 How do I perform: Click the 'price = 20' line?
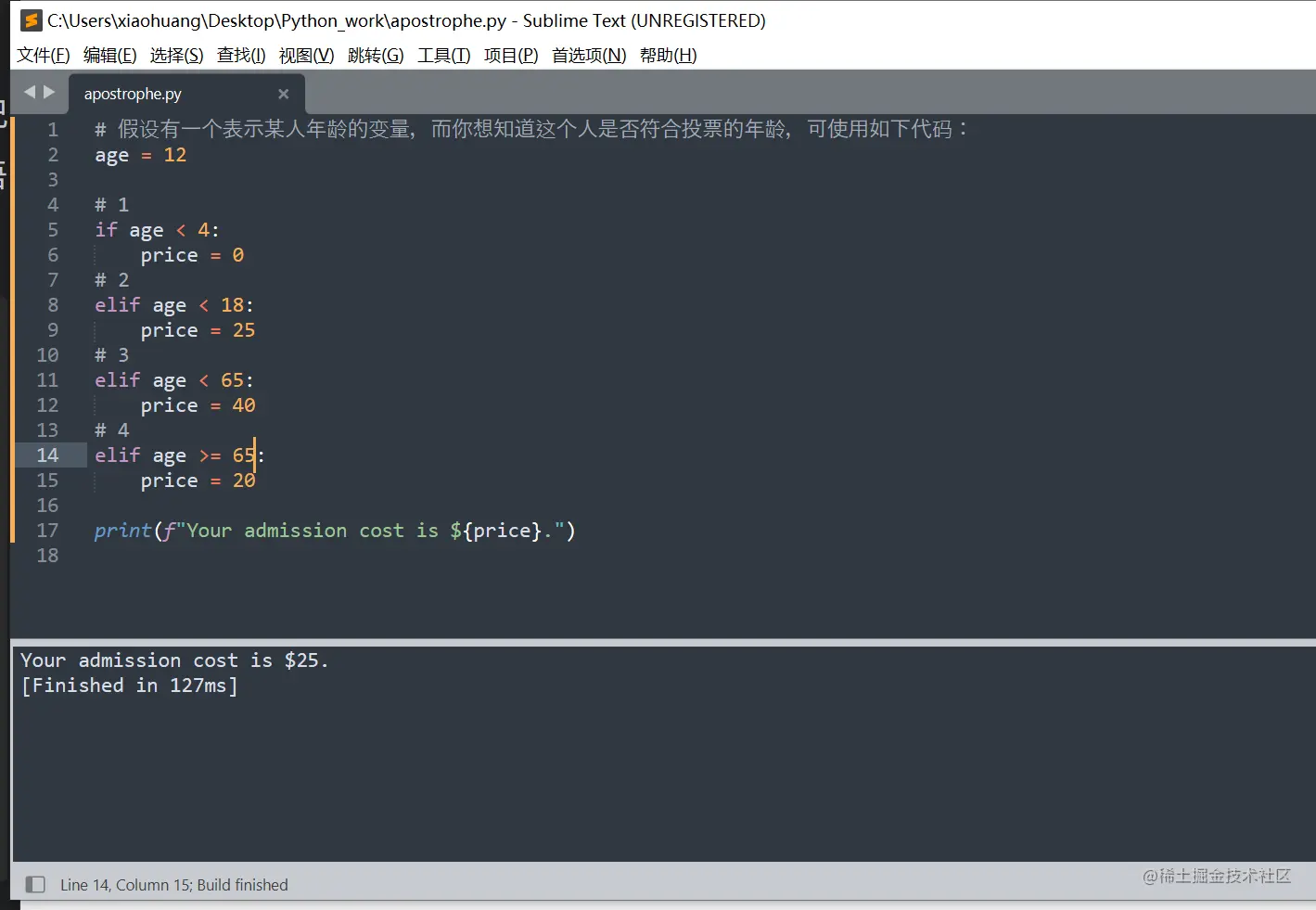(198, 481)
